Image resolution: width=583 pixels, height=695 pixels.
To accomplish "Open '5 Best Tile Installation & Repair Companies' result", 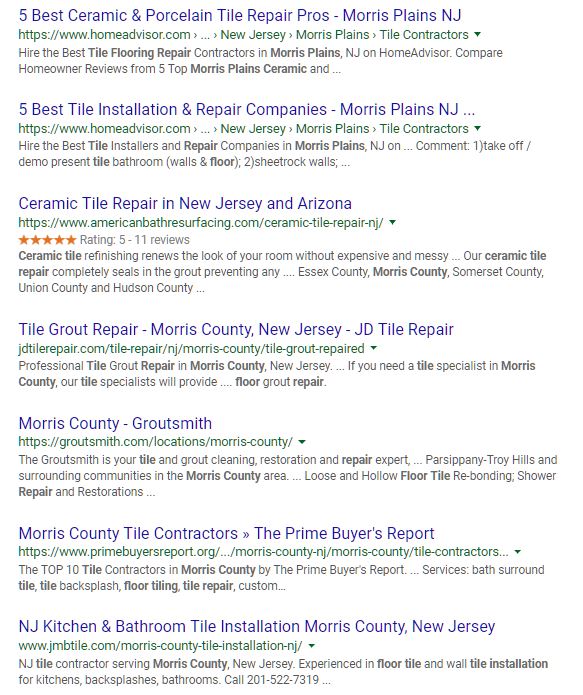I will click(x=247, y=109).
